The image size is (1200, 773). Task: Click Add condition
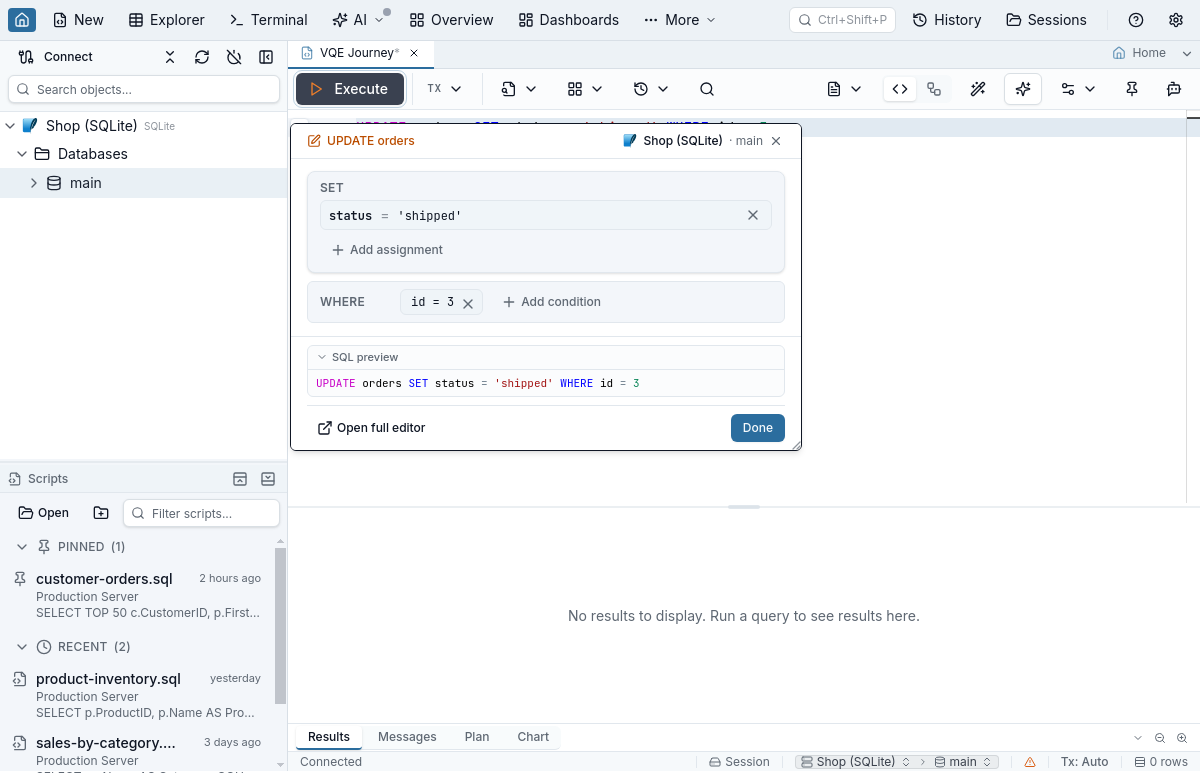(x=551, y=302)
